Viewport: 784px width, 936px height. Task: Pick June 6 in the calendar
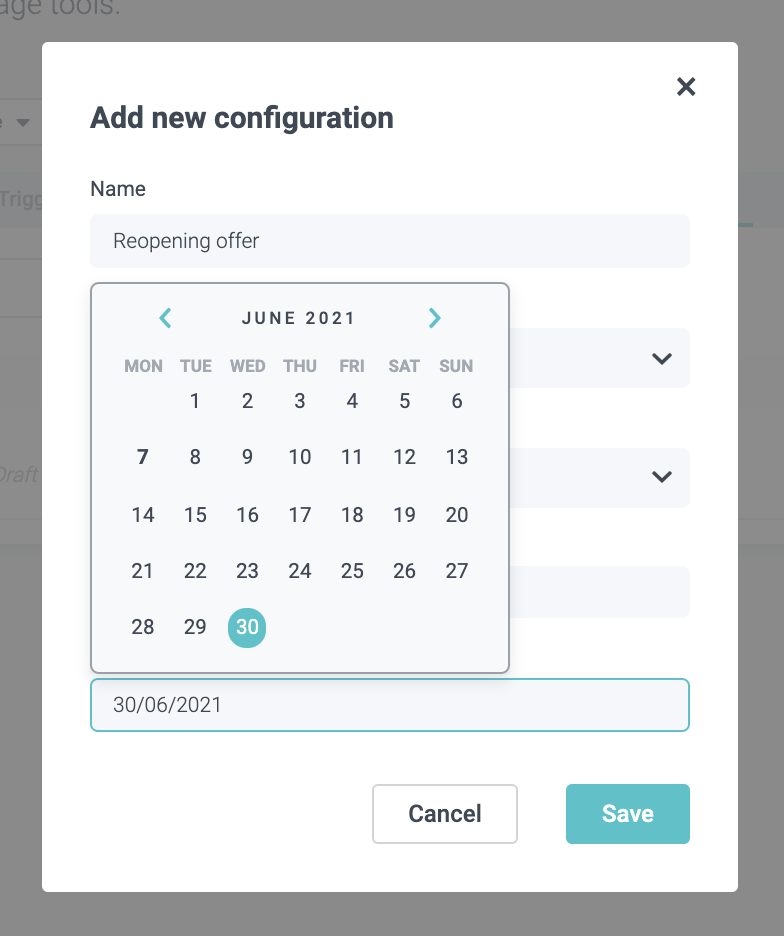pyautogui.click(x=457, y=402)
